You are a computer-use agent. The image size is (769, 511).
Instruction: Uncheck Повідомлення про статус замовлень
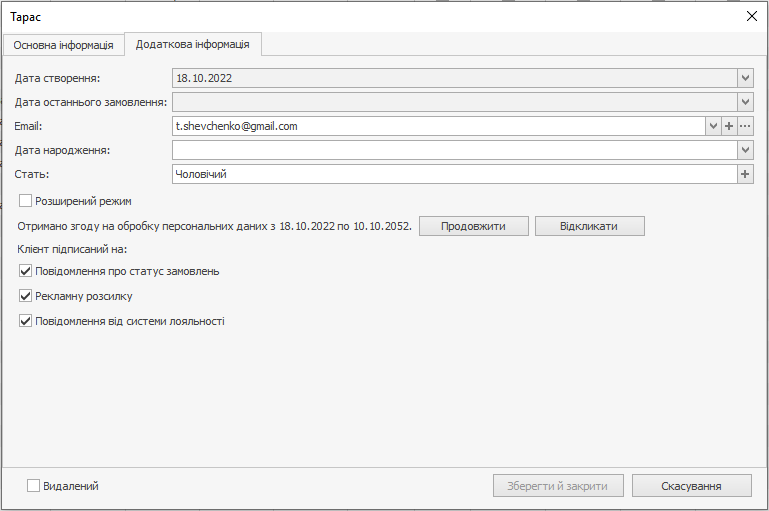[26, 271]
